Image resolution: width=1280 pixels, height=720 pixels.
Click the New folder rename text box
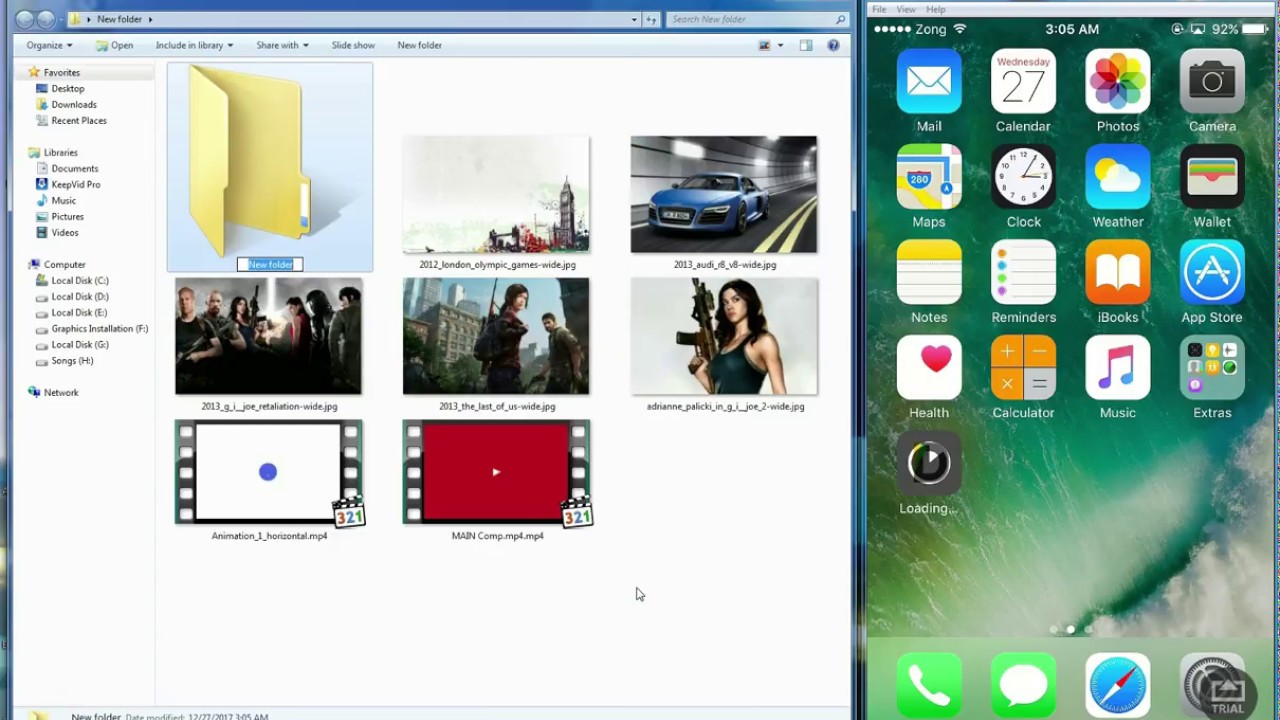coord(270,264)
